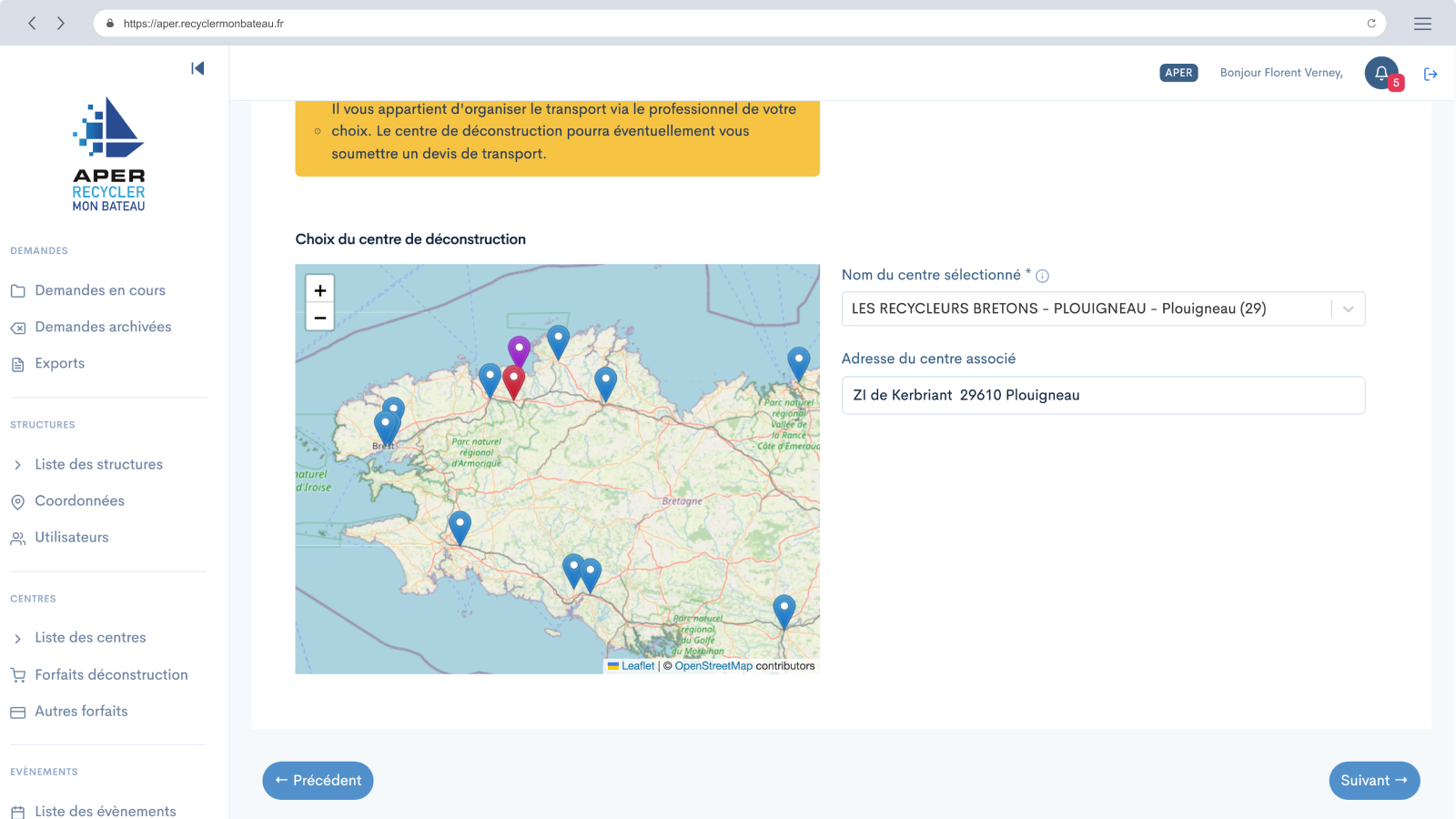The height and width of the screenshot is (819, 1456).
Task: Click the cart icon beside Forfaits déconstruction
Action: tap(17, 675)
